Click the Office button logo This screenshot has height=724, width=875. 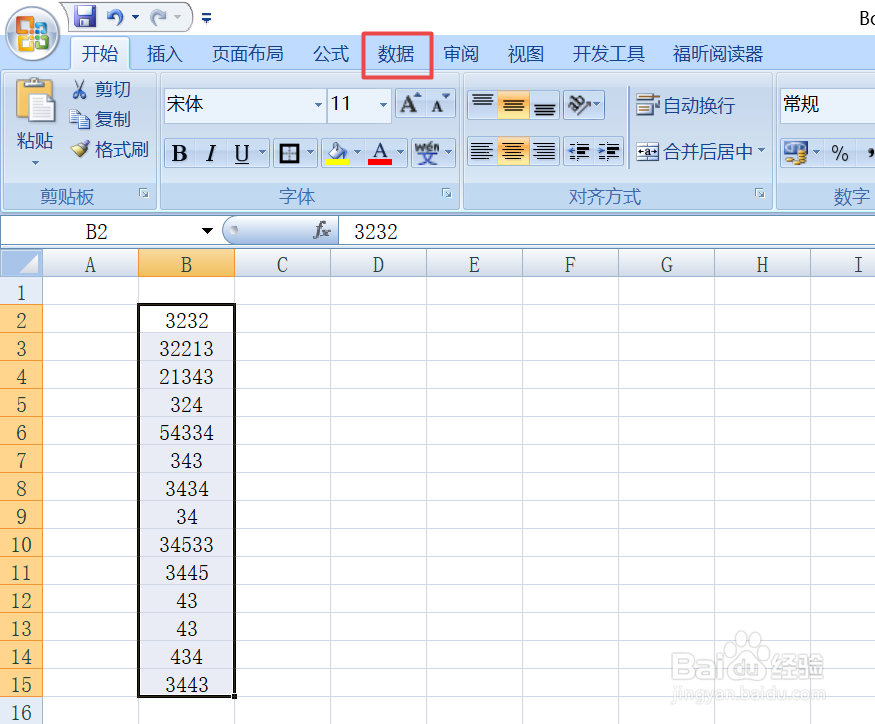click(32, 33)
